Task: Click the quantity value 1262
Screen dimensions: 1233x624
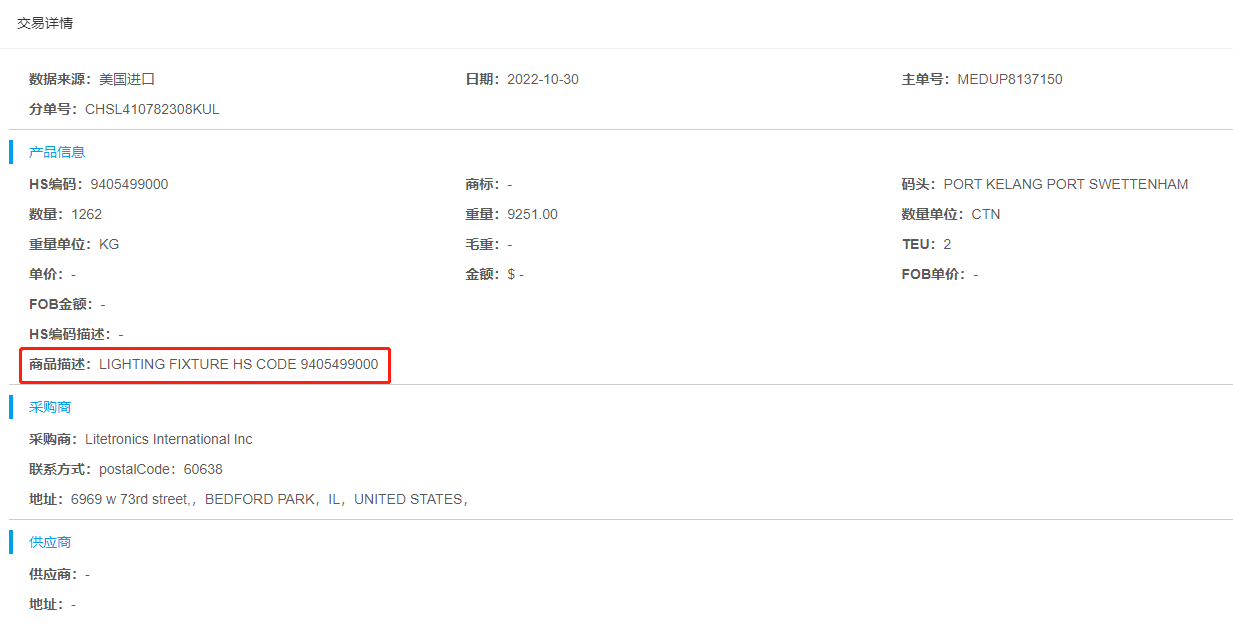Action: coord(86,214)
